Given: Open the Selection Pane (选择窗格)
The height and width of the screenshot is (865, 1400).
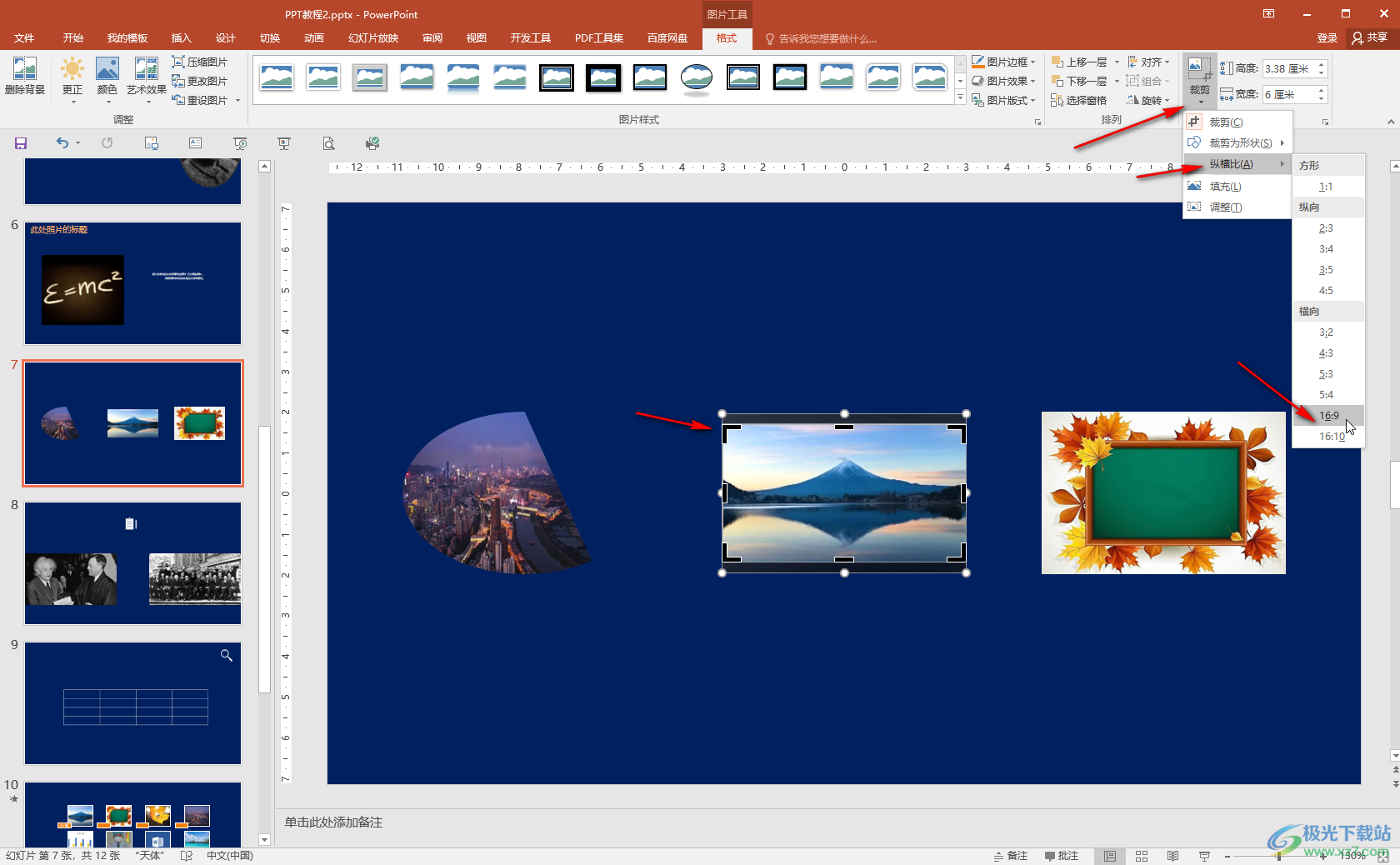Looking at the screenshot, I should (x=1078, y=101).
